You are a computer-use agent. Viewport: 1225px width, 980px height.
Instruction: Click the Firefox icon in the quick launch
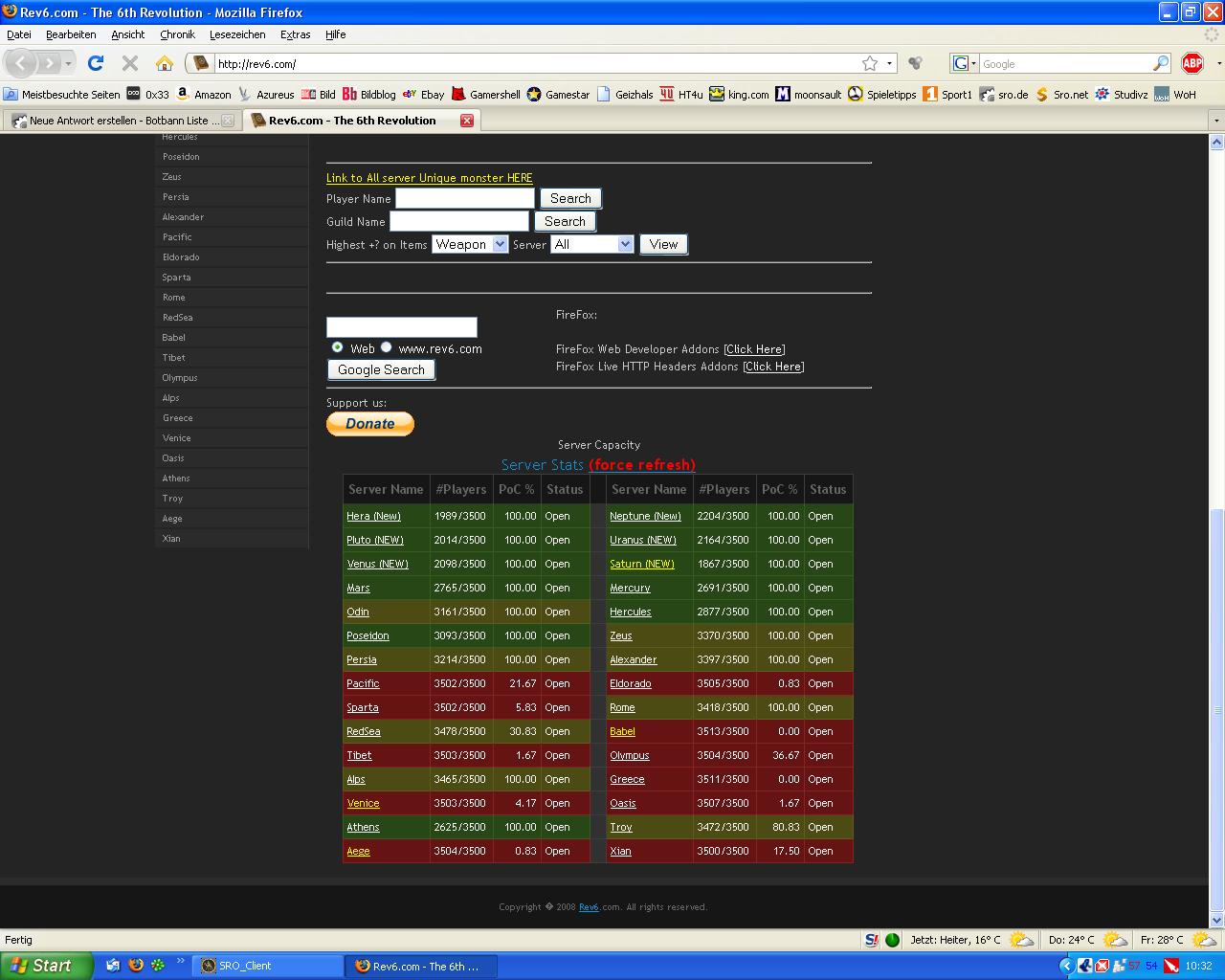[136, 966]
